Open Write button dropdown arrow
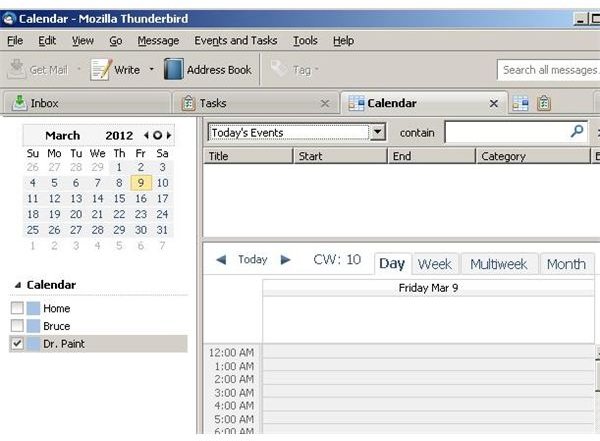Viewport: 600px width, 441px height. (152, 69)
